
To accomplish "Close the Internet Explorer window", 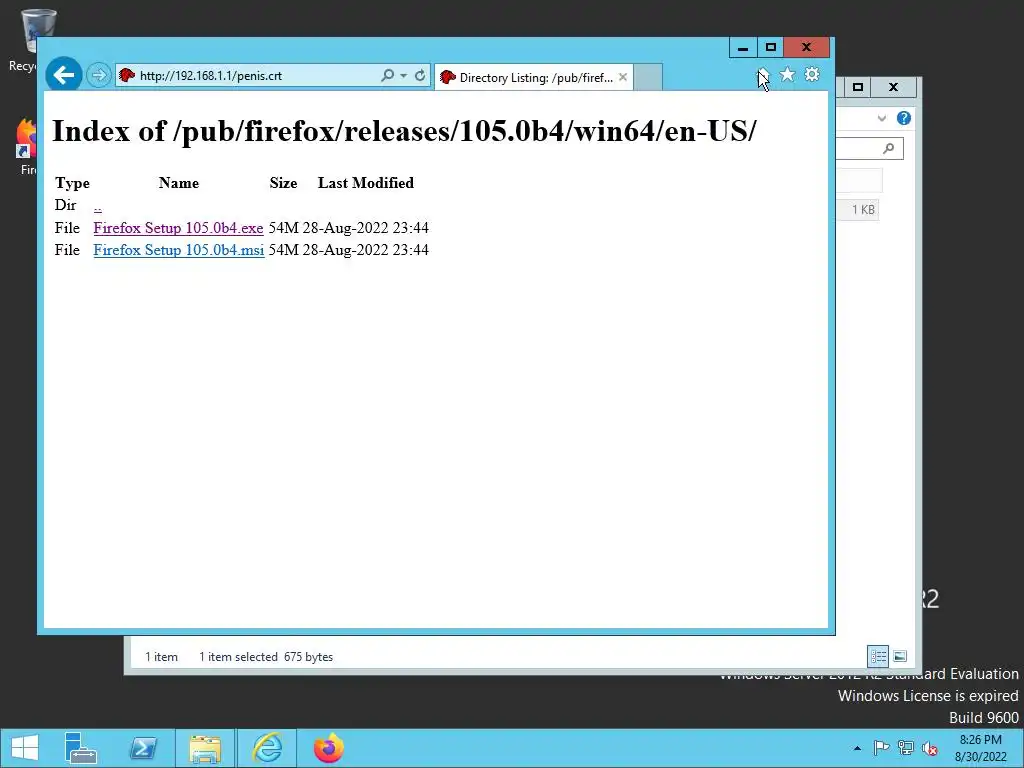I will click(807, 48).
